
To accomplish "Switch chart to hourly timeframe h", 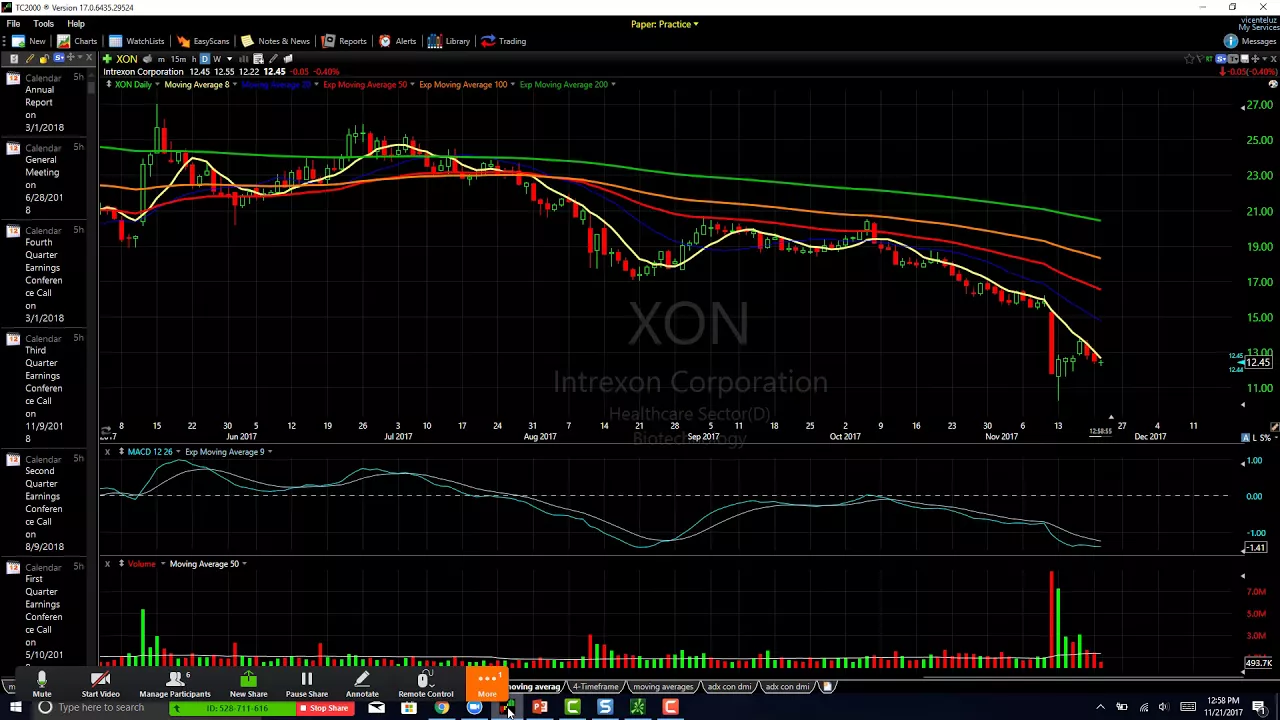I will click(x=193, y=59).
